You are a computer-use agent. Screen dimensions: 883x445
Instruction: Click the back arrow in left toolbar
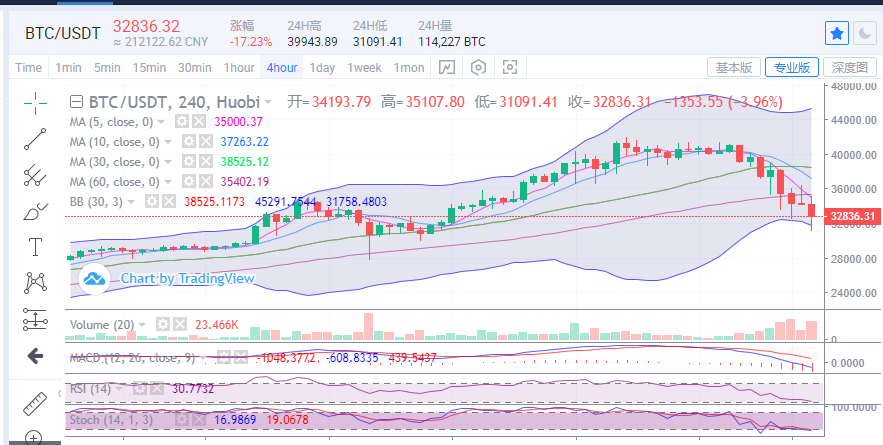(x=35, y=355)
